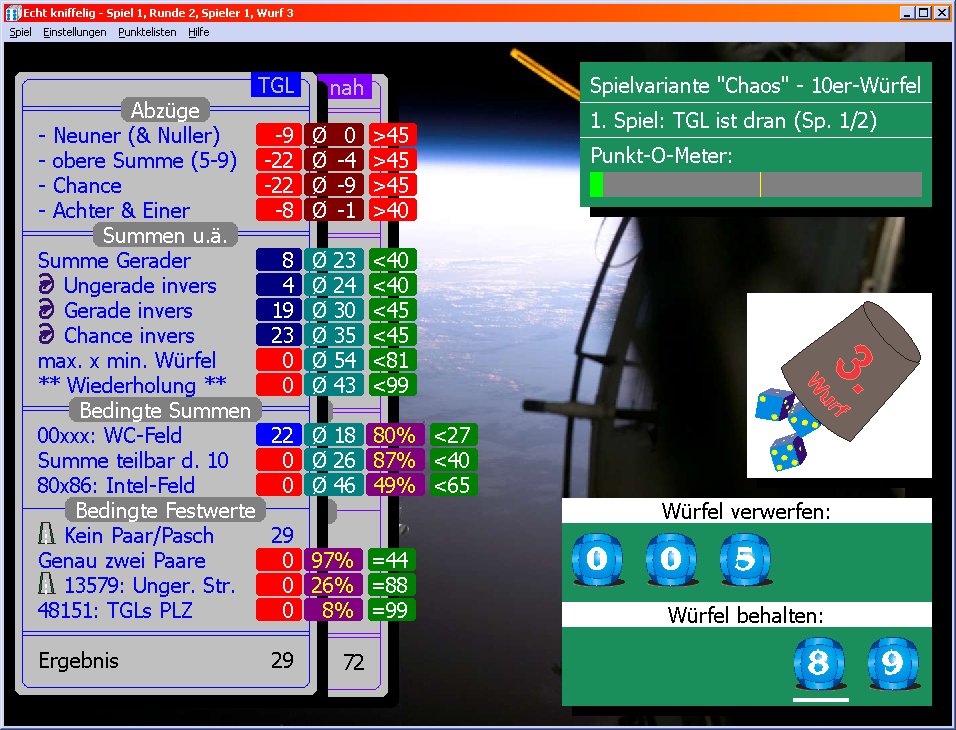The image size is (956, 730).
Task: Click the Würfel behalten heading
Action: [746, 615]
